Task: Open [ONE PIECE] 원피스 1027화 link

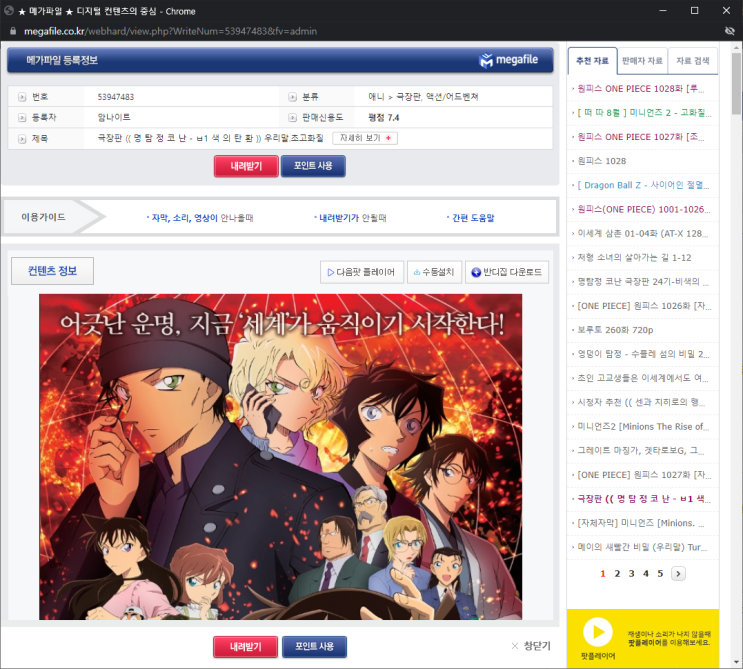Action: [x=644, y=475]
